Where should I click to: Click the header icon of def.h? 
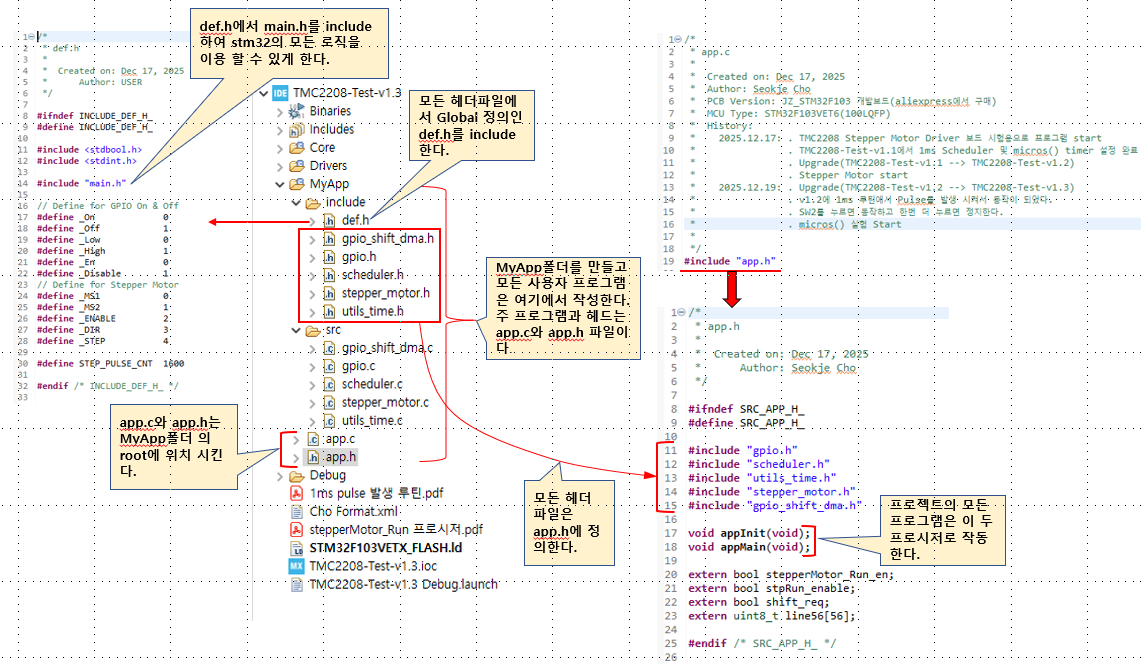pos(330,220)
